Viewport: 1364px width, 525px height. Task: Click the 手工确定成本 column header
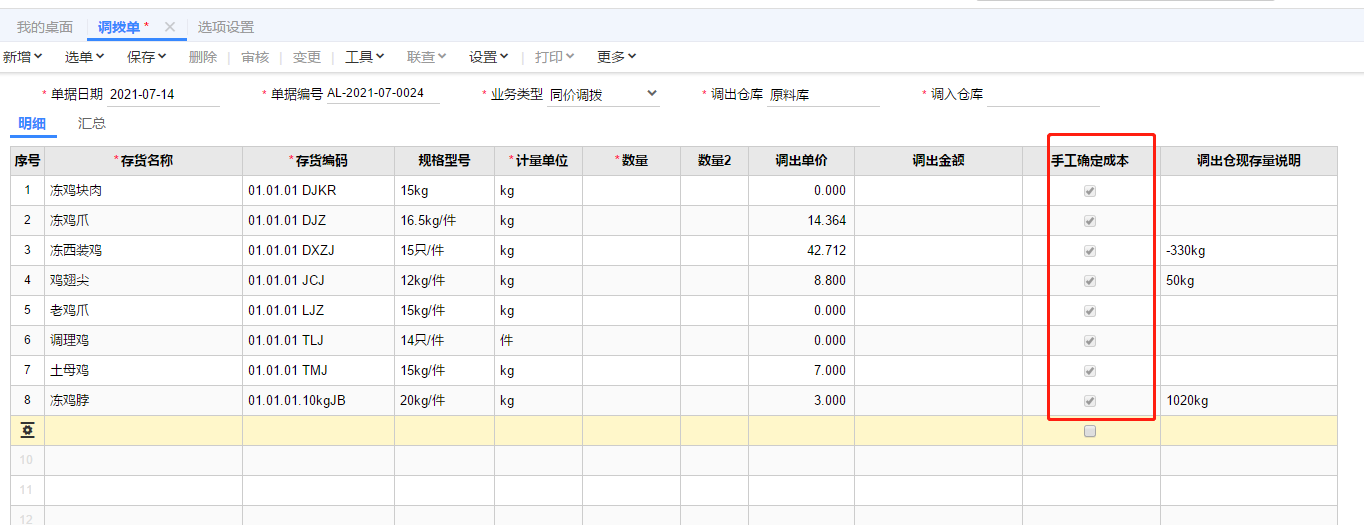point(1090,161)
